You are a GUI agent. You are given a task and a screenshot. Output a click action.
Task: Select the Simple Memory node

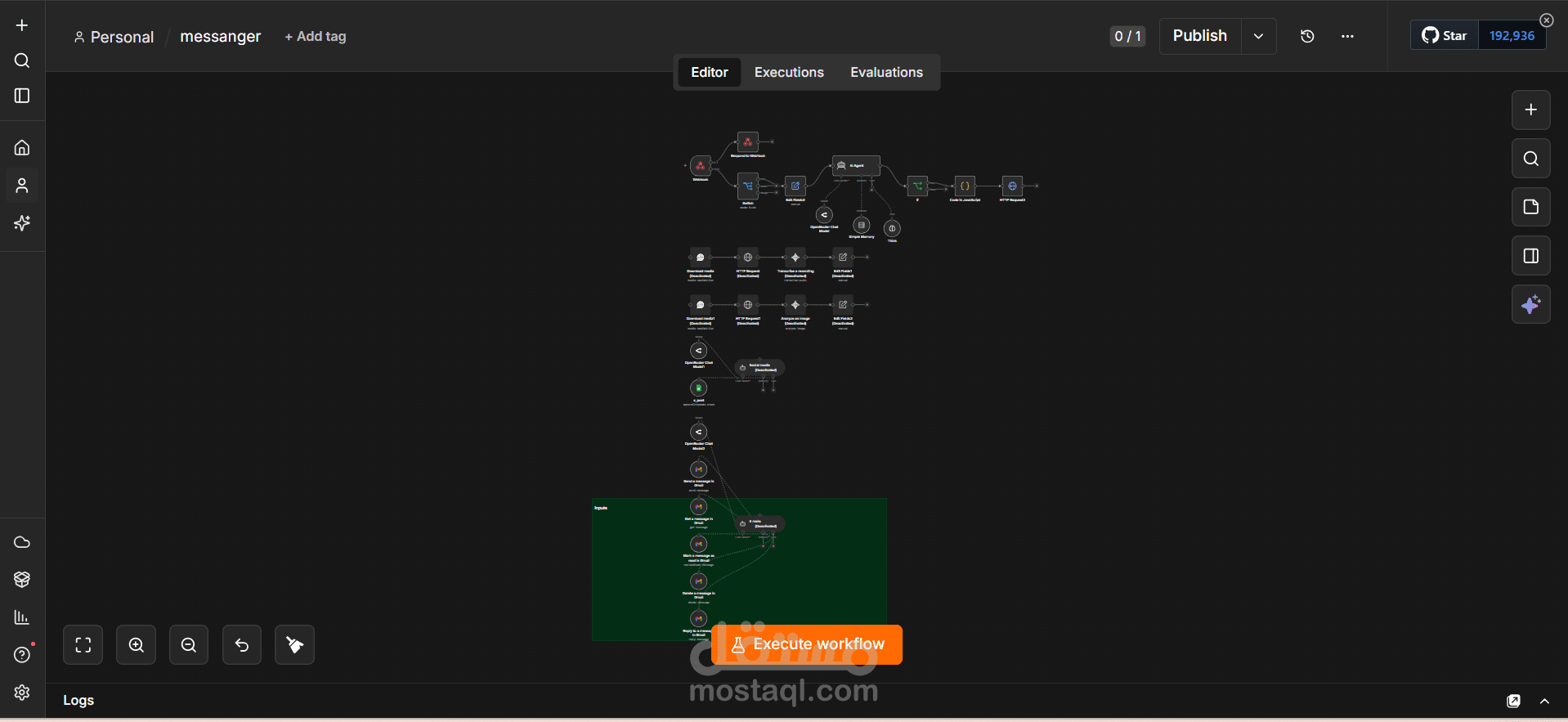pyautogui.click(x=862, y=225)
